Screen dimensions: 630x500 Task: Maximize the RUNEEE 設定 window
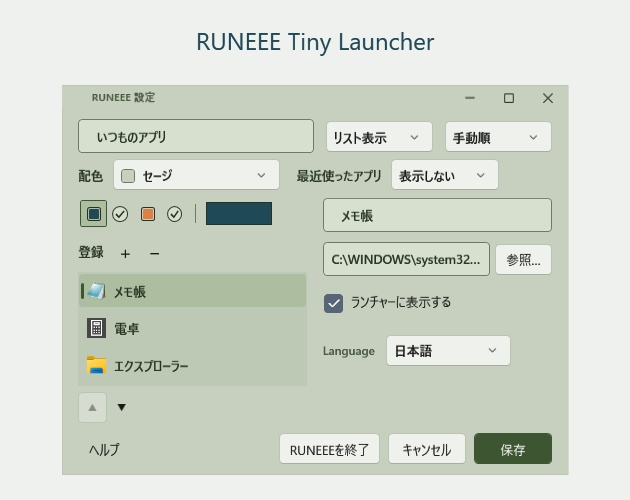(x=509, y=98)
